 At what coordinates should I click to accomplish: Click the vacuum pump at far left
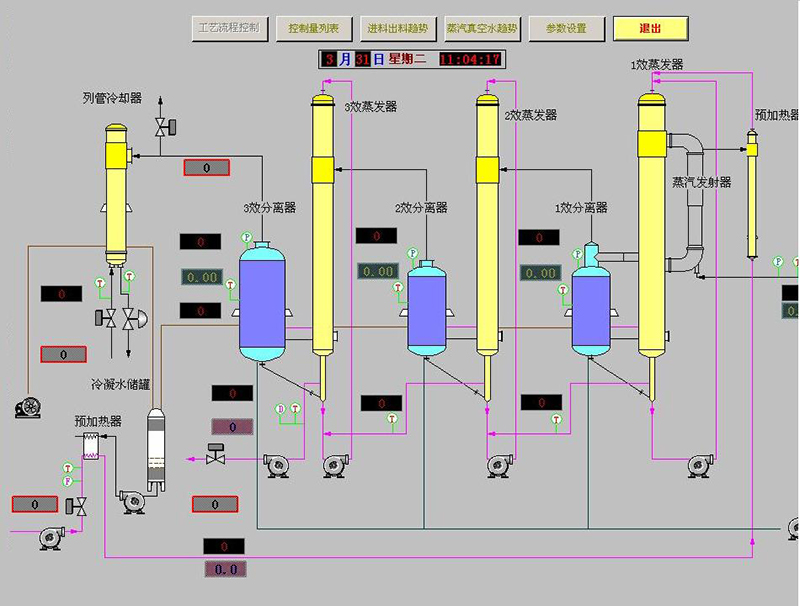point(27,407)
